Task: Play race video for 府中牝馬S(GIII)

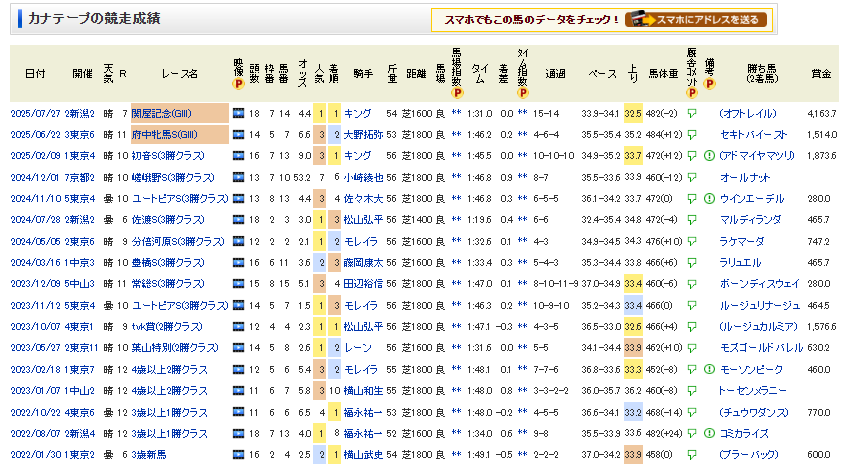Action: click(x=238, y=135)
